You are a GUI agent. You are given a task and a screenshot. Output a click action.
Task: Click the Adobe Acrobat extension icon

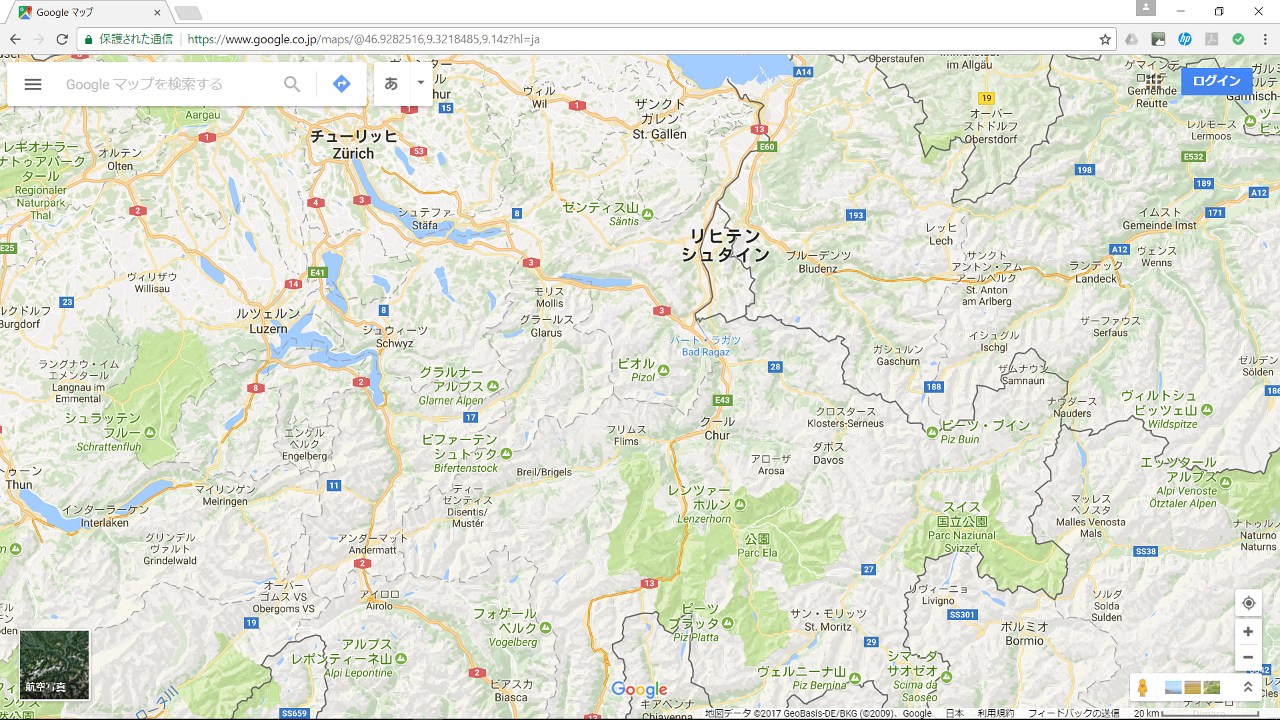[1212, 39]
